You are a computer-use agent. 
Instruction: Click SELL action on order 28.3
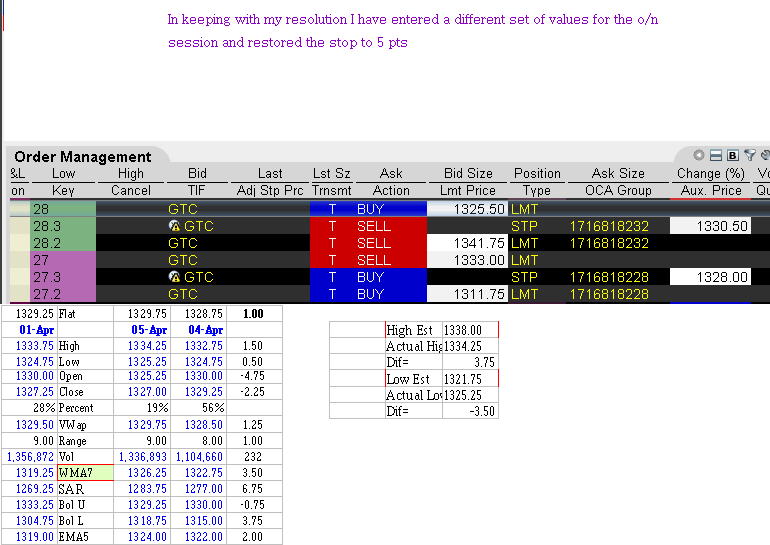pyautogui.click(x=374, y=226)
